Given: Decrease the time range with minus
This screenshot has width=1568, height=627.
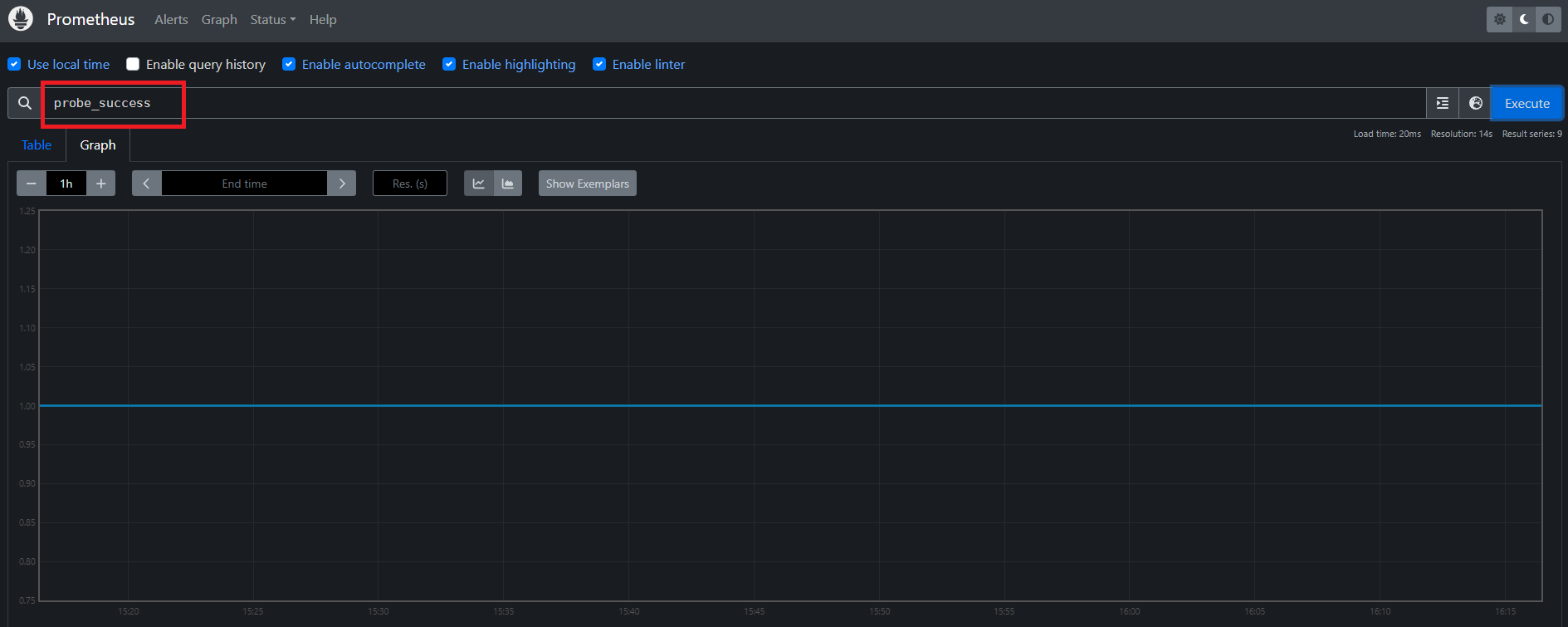Looking at the screenshot, I should pos(32,184).
